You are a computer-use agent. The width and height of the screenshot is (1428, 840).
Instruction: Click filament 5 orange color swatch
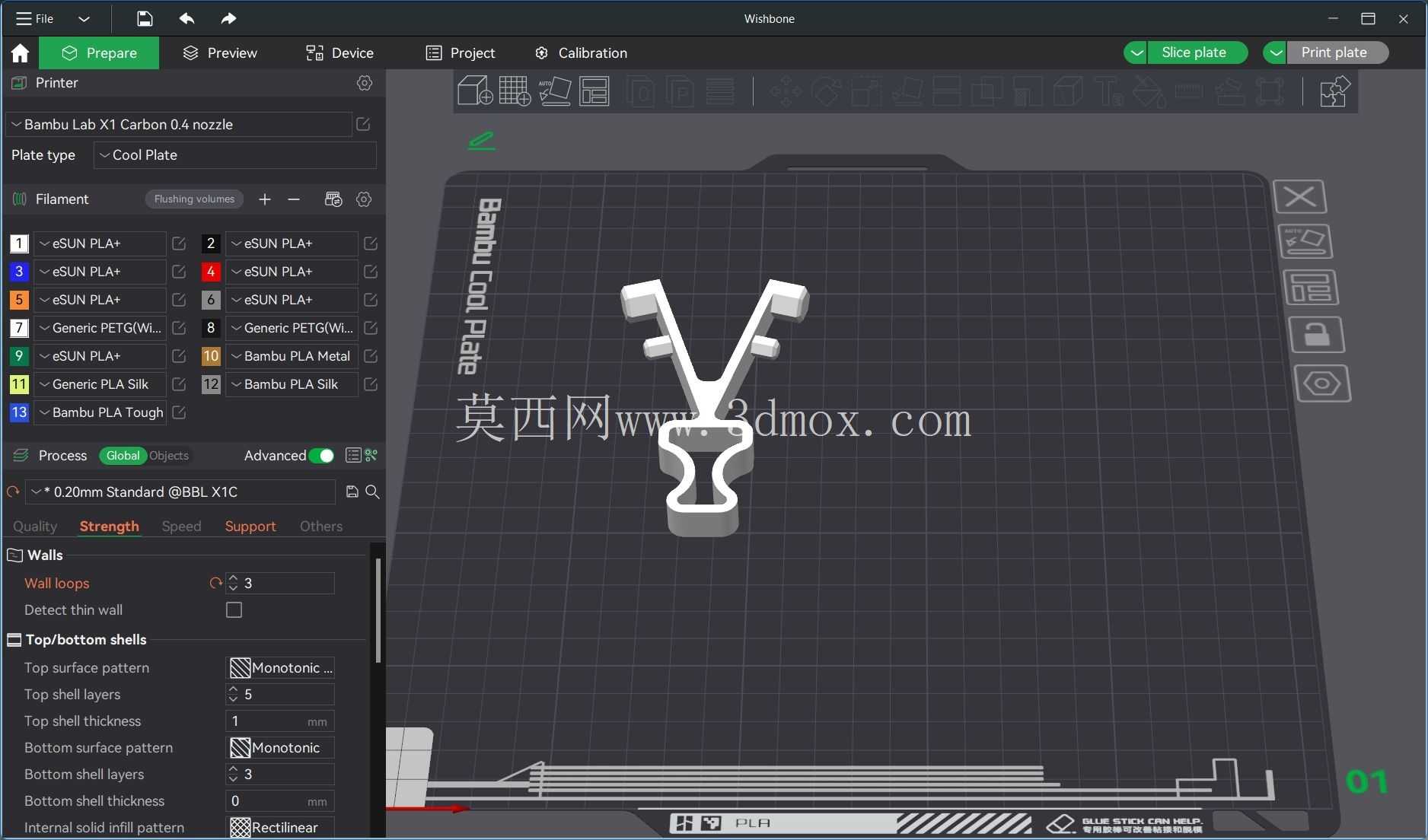[x=19, y=300]
